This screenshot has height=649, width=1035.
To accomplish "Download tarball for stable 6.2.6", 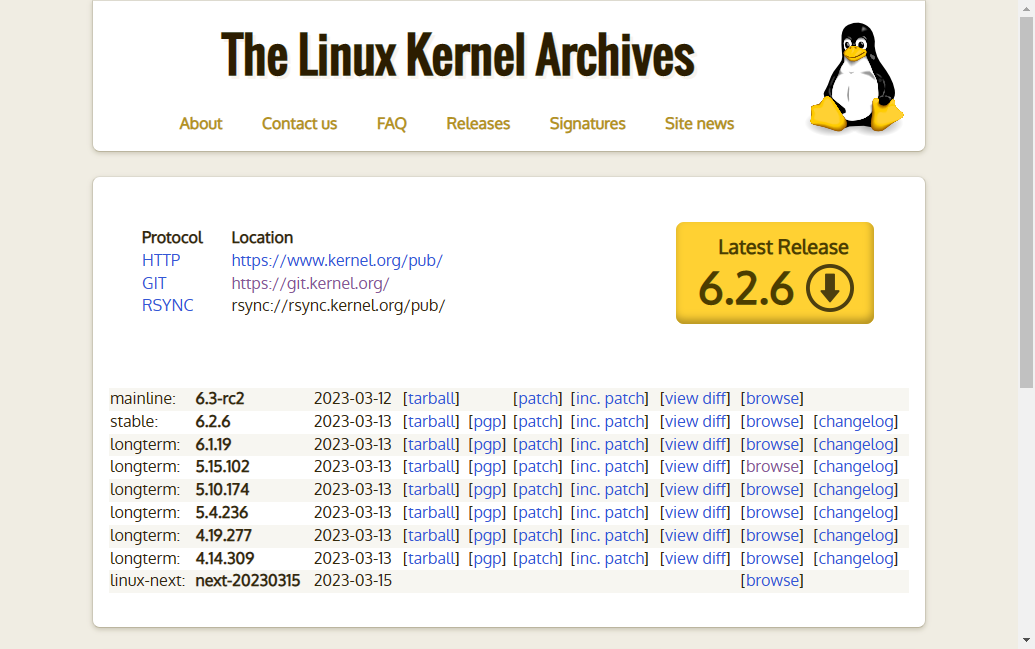I will (x=431, y=422).
